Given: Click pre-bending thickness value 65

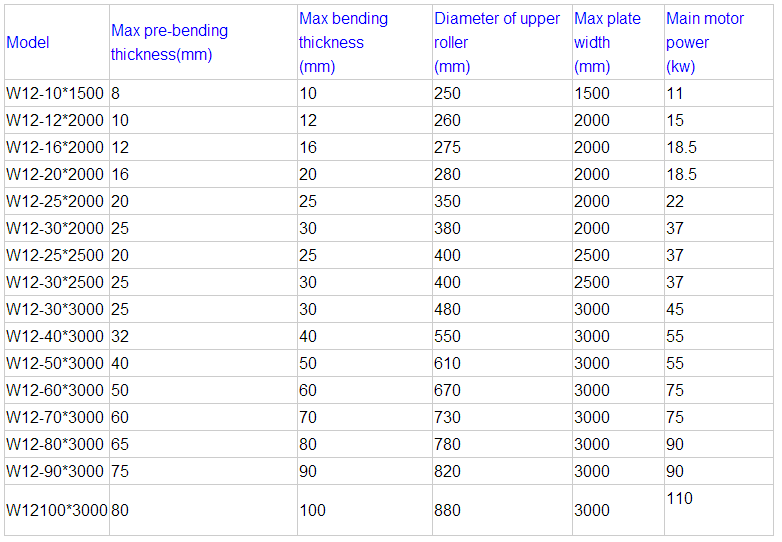Looking at the screenshot, I should 120,444.
